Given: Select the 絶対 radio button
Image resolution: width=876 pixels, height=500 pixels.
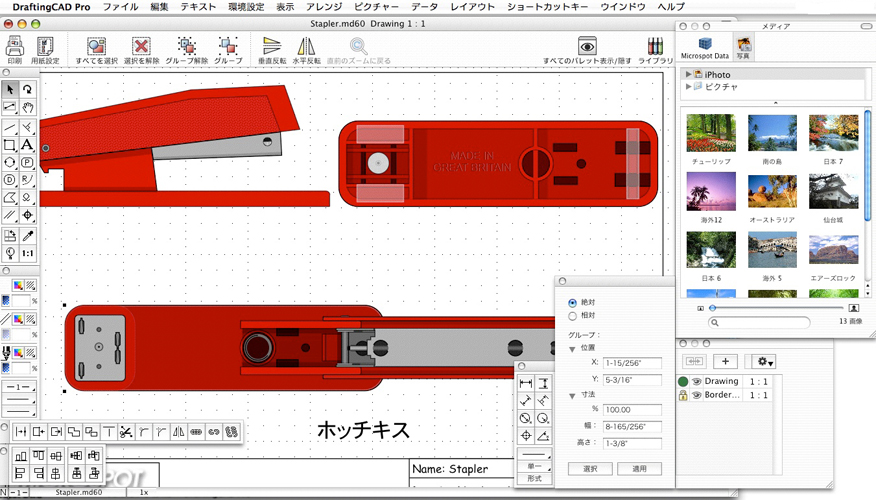Looking at the screenshot, I should 572,302.
